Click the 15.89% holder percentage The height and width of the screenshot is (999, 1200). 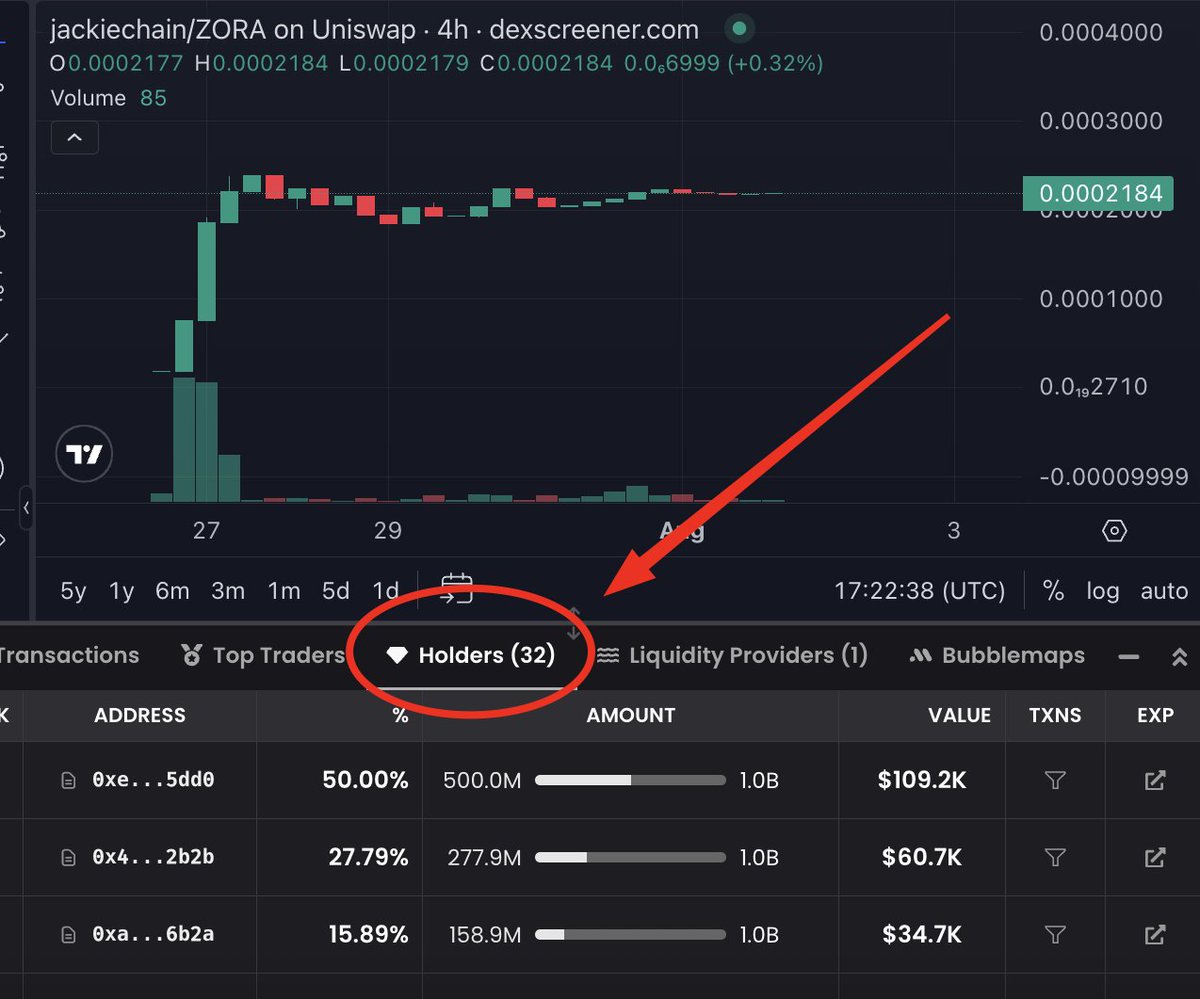[368, 935]
